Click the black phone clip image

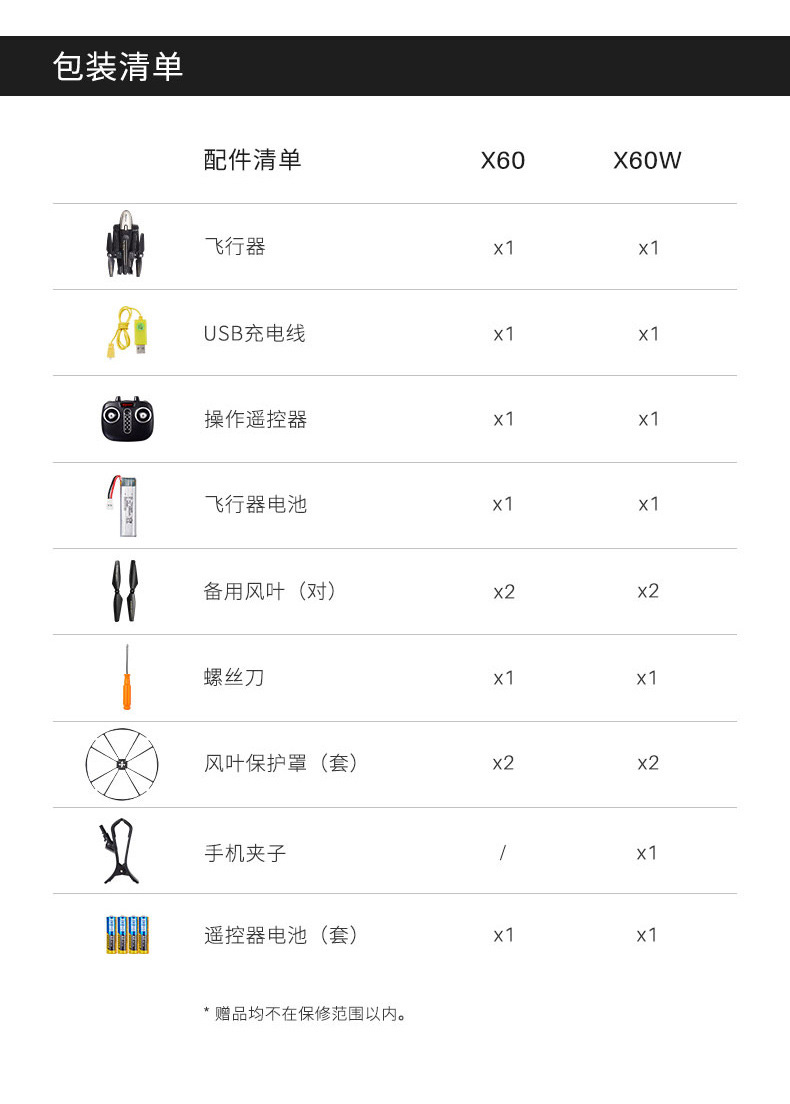tap(120, 851)
